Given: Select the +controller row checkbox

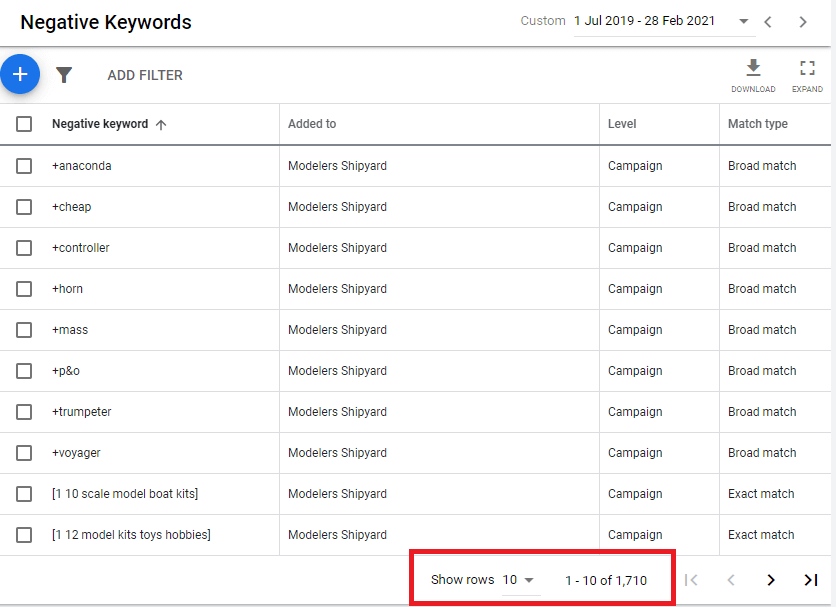Looking at the screenshot, I should (24, 248).
